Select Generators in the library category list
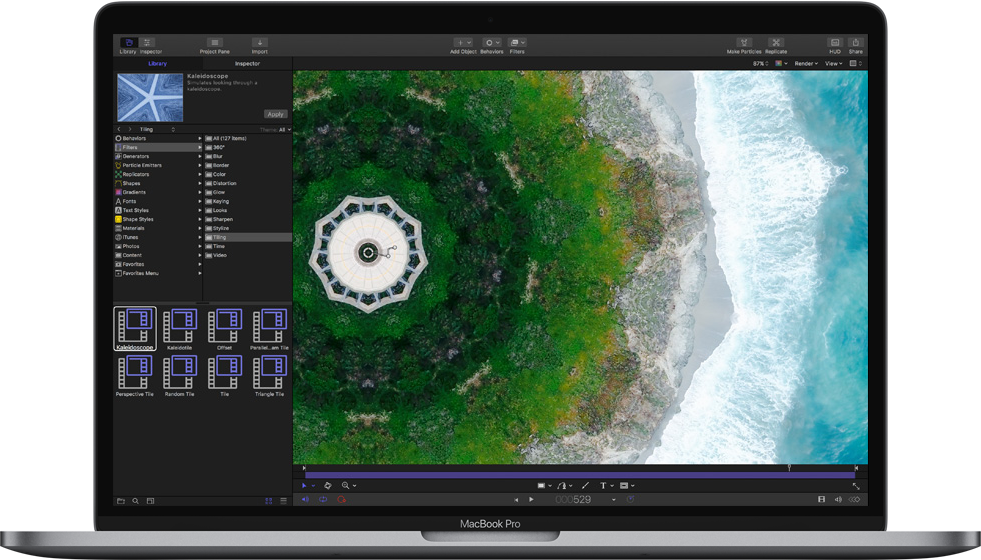 pos(135,156)
